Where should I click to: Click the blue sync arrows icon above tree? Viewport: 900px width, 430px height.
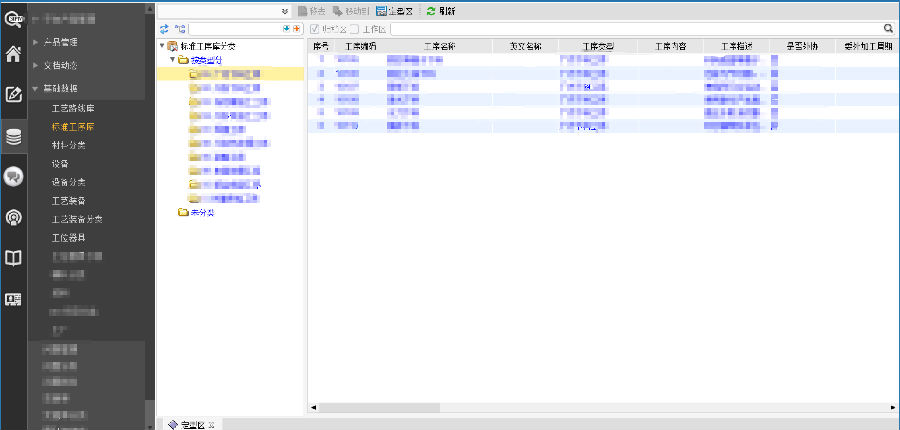165,30
